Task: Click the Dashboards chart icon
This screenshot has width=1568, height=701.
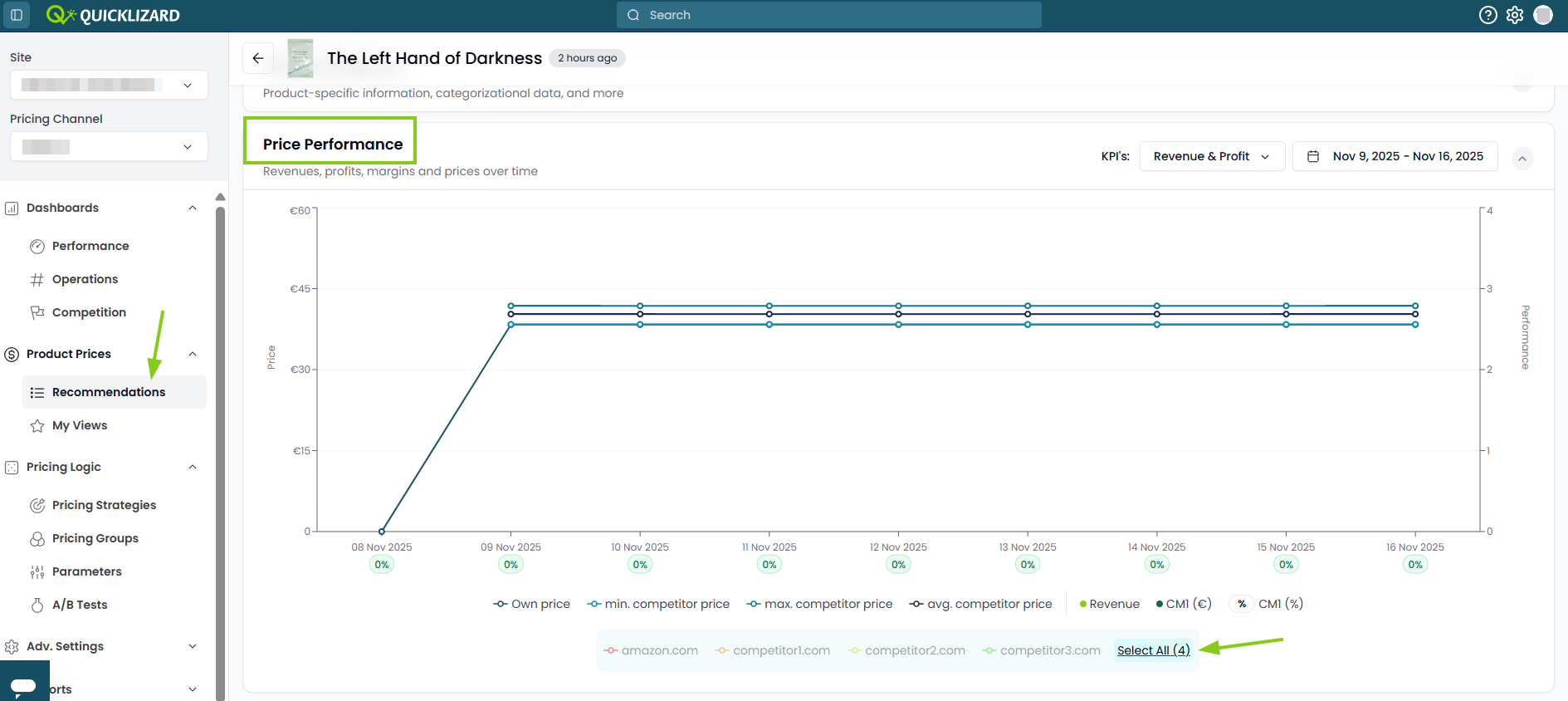Action: click(12, 208)
